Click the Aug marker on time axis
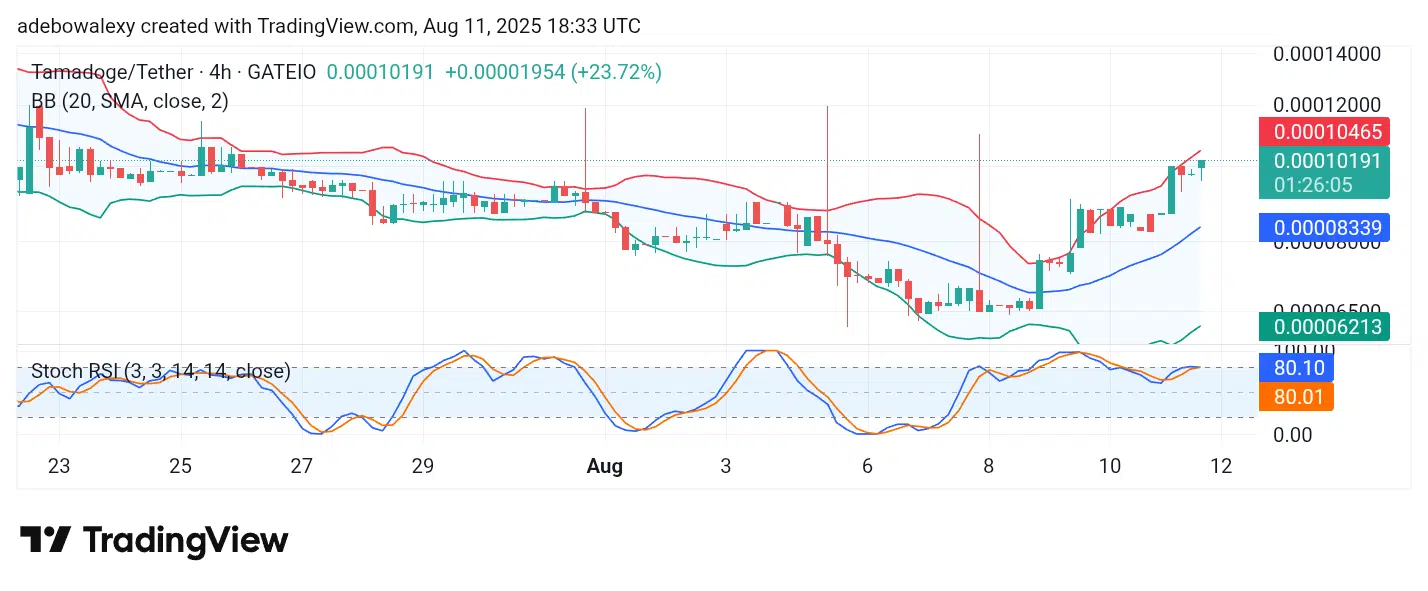1428x591 pixels. pyautogui.click(x=605, y=466)
